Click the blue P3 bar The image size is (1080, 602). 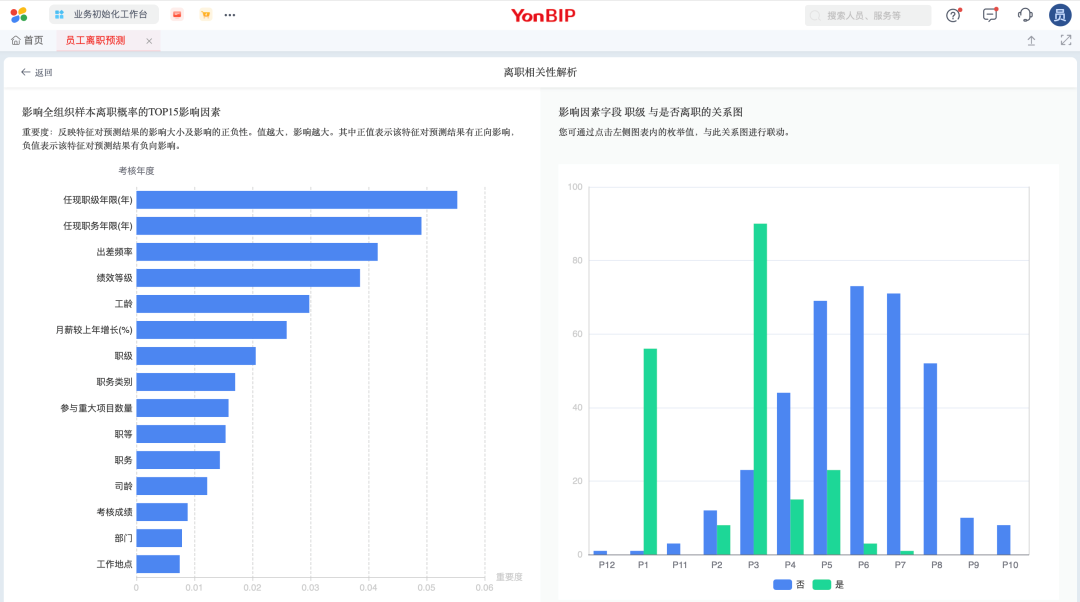point(747,512)
